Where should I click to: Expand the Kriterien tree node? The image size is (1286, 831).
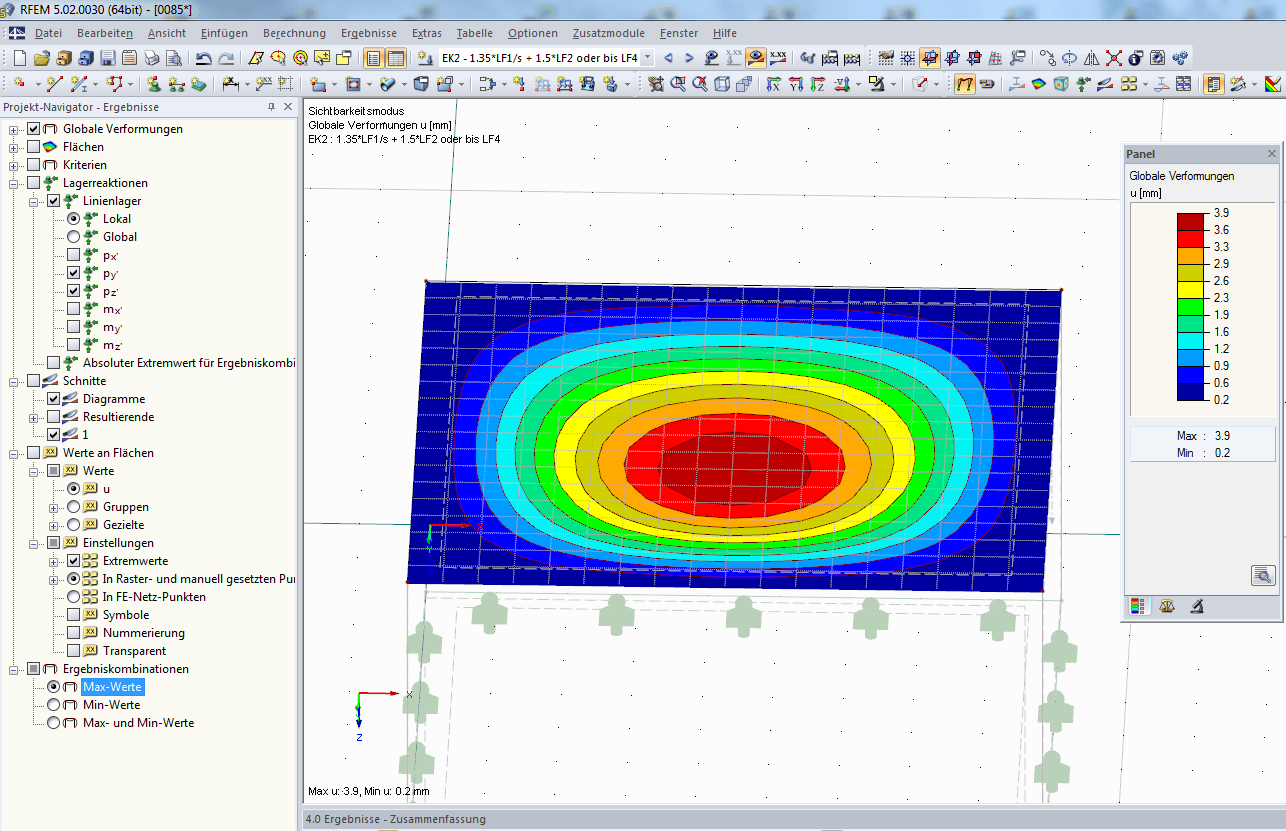(x=14, y=165)
